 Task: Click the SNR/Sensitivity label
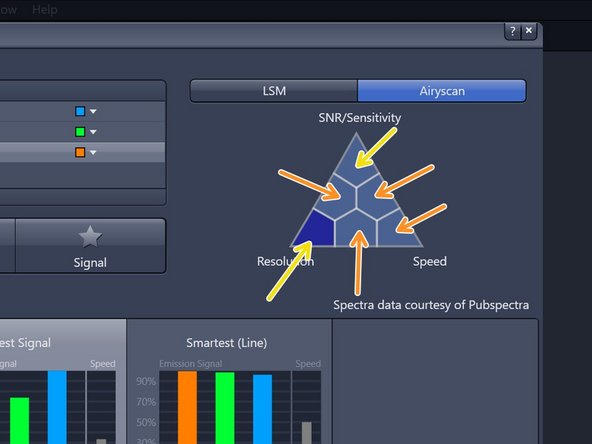[359, 117]
